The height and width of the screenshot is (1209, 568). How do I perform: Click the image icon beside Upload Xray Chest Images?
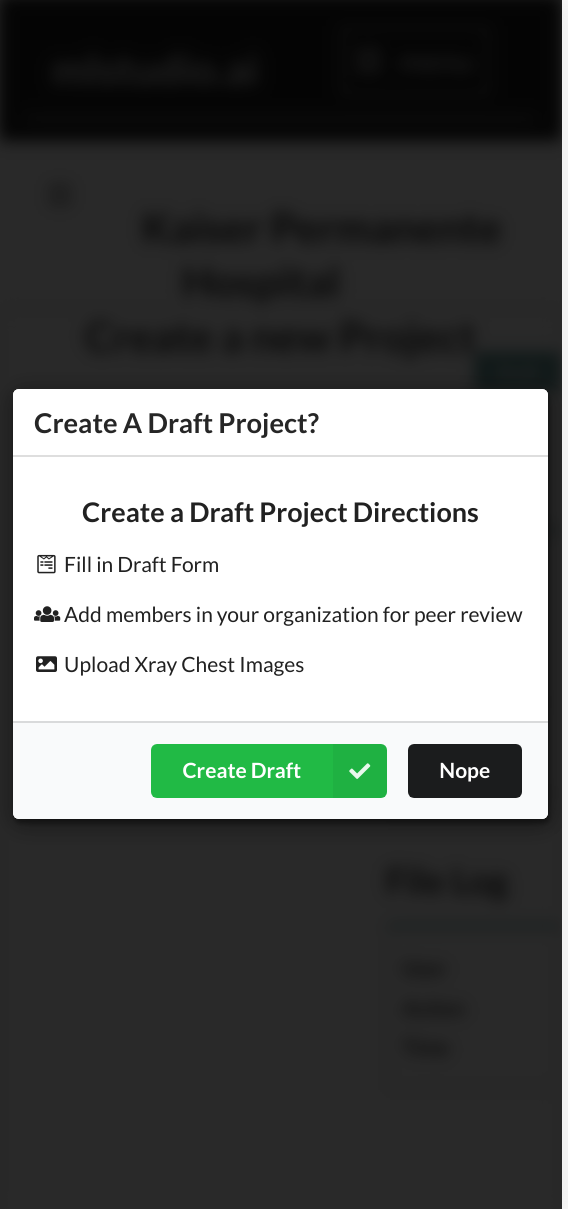pos(46,664)
